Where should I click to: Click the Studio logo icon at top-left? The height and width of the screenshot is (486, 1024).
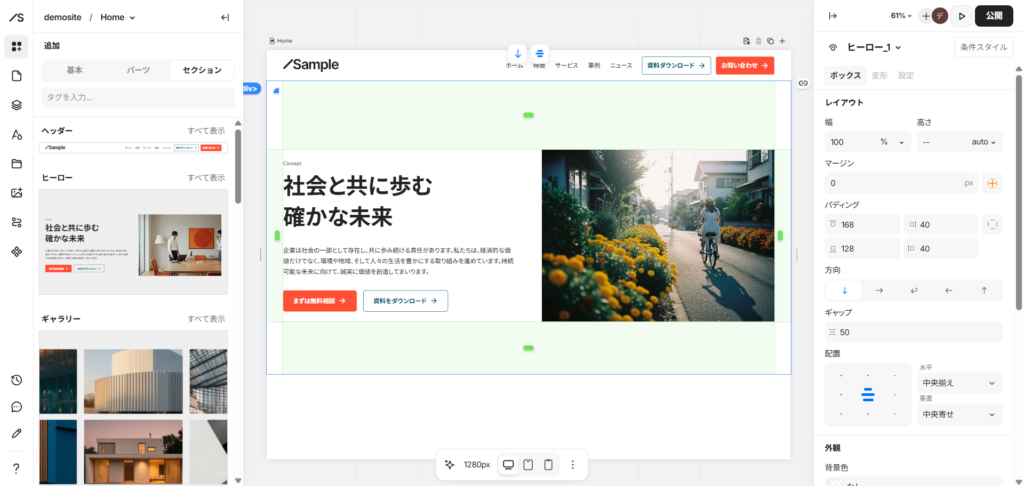click(x=16, y=18)
